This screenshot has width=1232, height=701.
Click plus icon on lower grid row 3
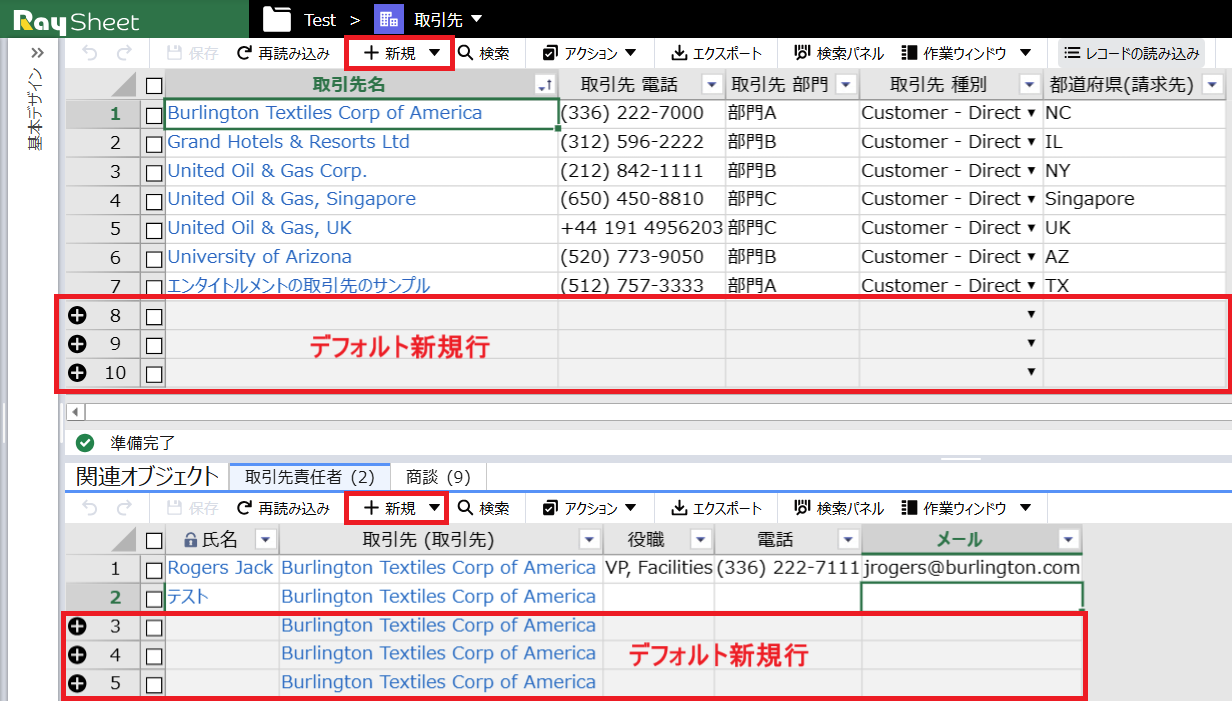77,626
